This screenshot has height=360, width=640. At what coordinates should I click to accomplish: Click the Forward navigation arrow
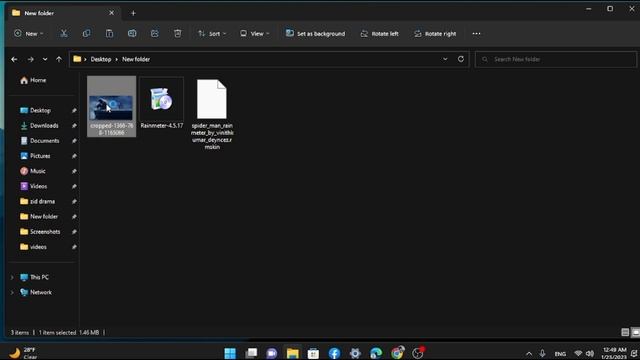[x=31, y=59]
